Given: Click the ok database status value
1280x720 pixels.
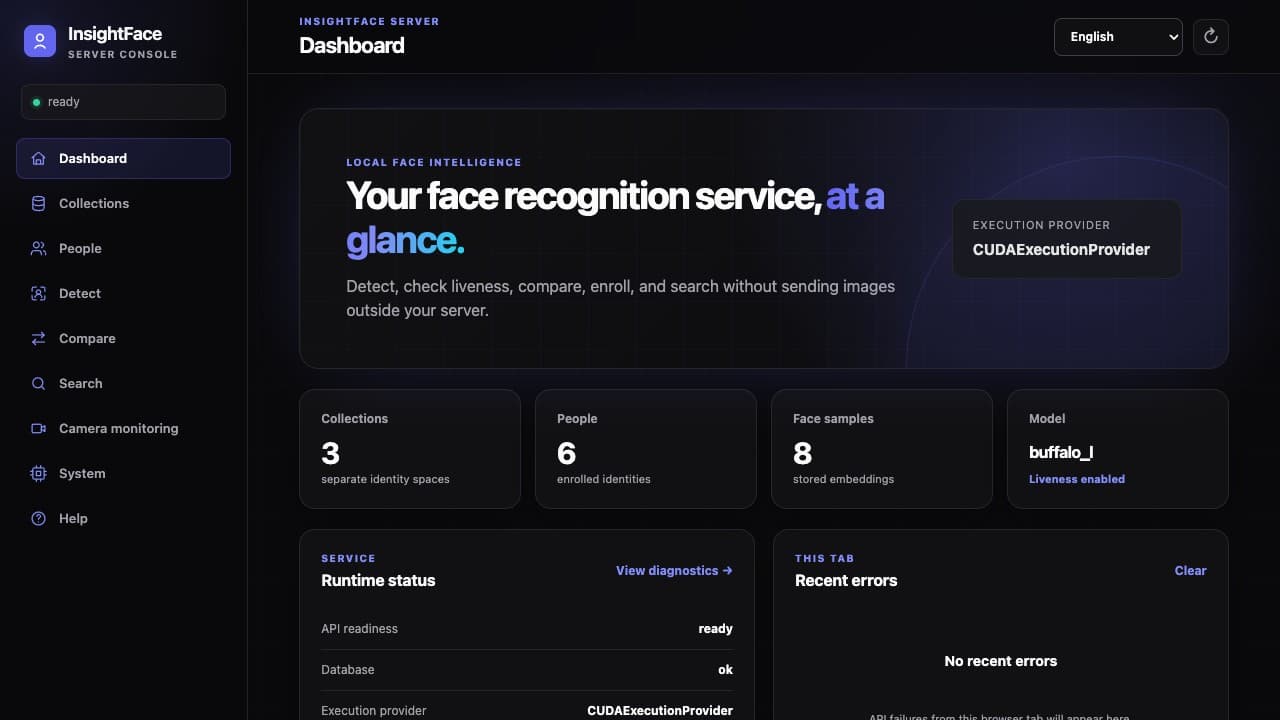Looking at the screenshot, I should [725, 670].
